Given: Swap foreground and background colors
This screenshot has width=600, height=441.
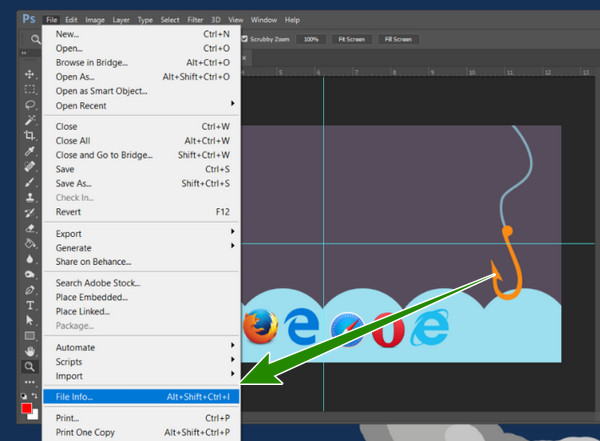Looking at the screenshot, I should [x=35, y=396].
